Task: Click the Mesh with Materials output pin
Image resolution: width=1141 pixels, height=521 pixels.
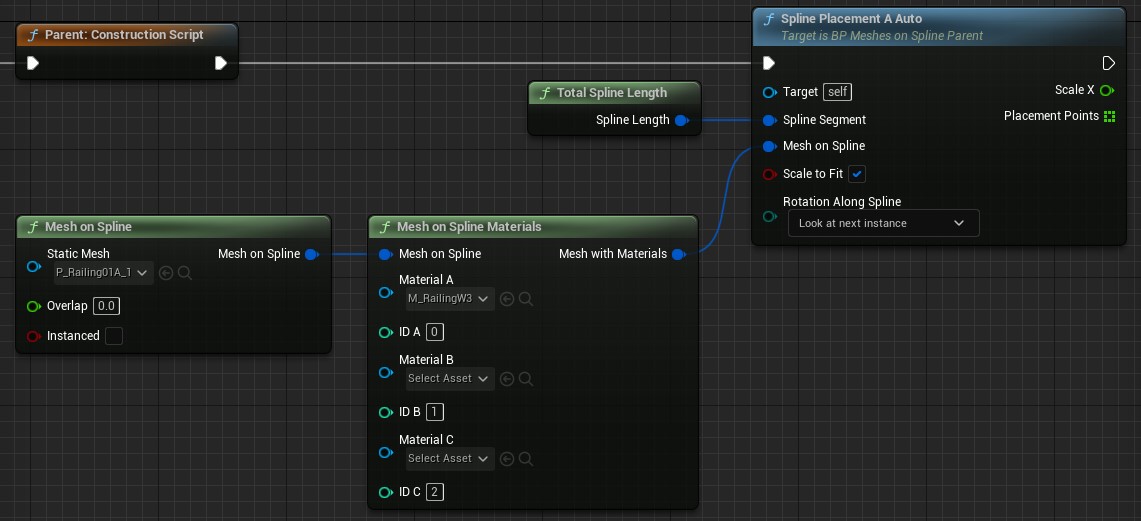Action: coord(679,254)
